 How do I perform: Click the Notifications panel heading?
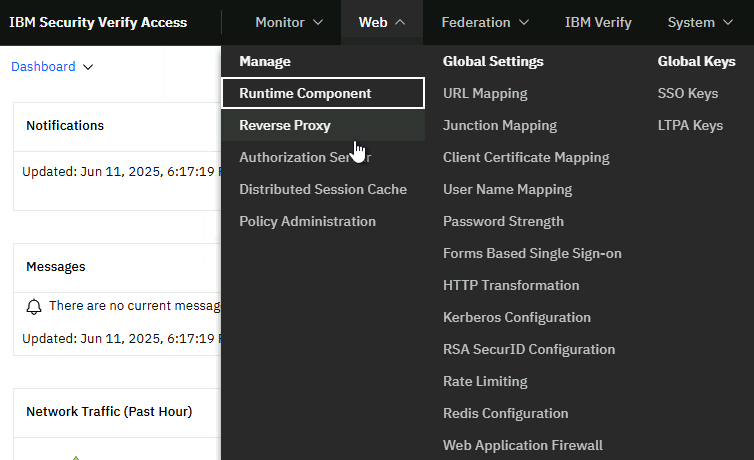pos(65,125)
